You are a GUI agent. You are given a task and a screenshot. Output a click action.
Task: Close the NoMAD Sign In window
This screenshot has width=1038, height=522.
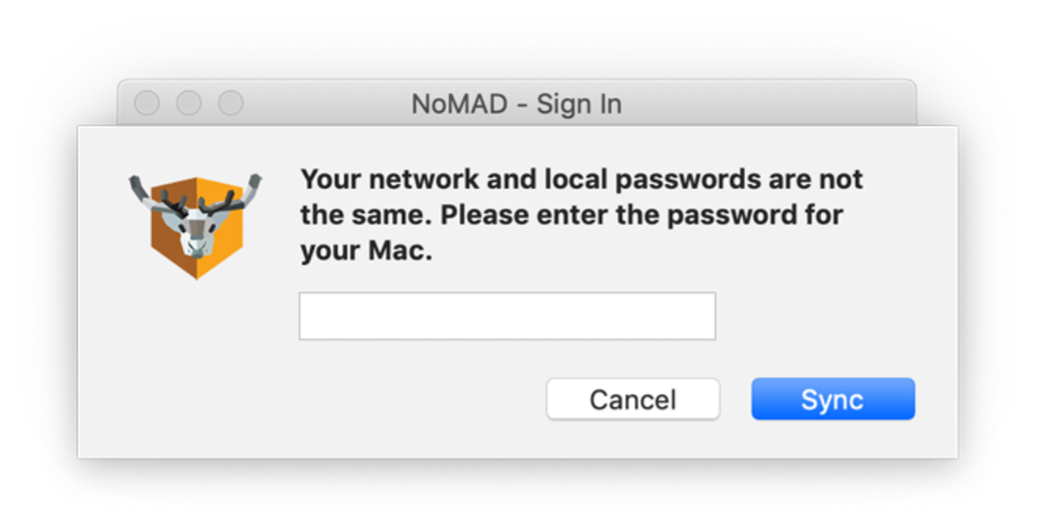point(147,103)
